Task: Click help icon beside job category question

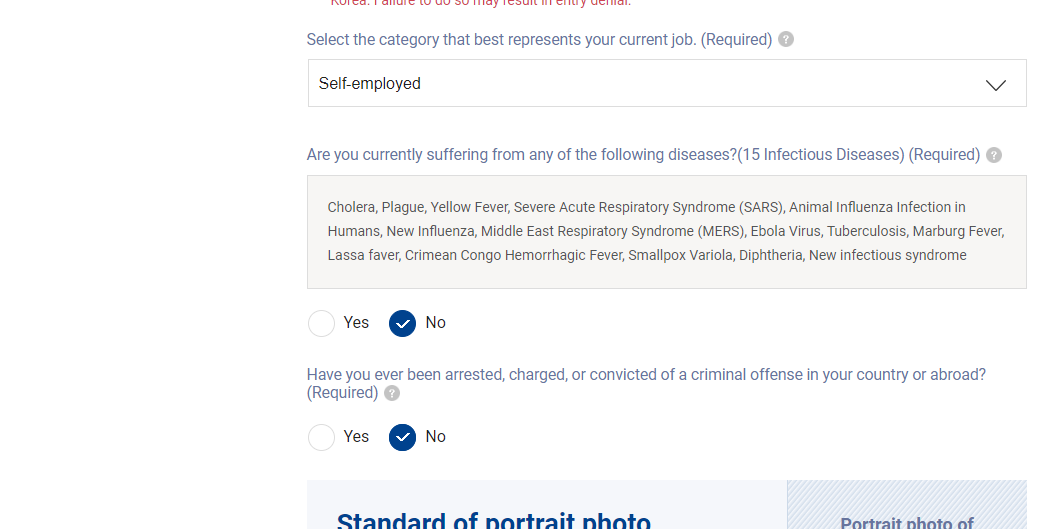Action: pos(786,40)
